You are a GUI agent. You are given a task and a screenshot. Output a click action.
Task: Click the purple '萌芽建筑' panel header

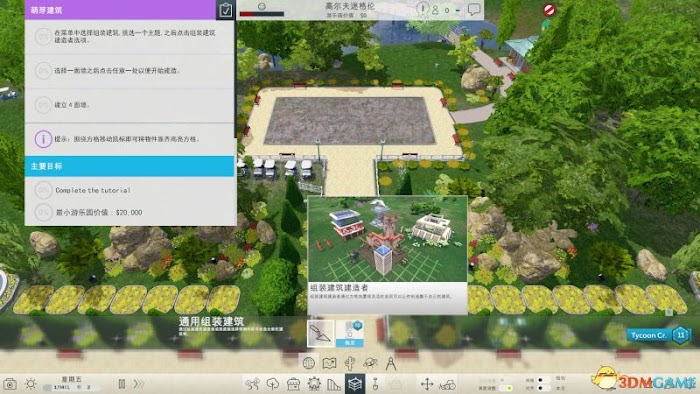tap(121, 10)
